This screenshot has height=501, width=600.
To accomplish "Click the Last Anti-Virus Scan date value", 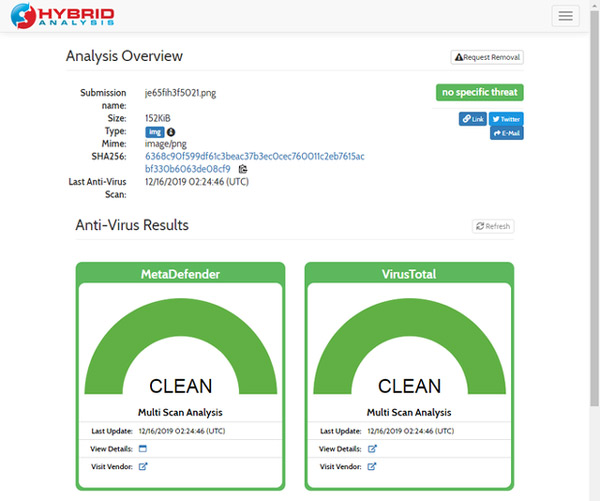I will point(197,182).
